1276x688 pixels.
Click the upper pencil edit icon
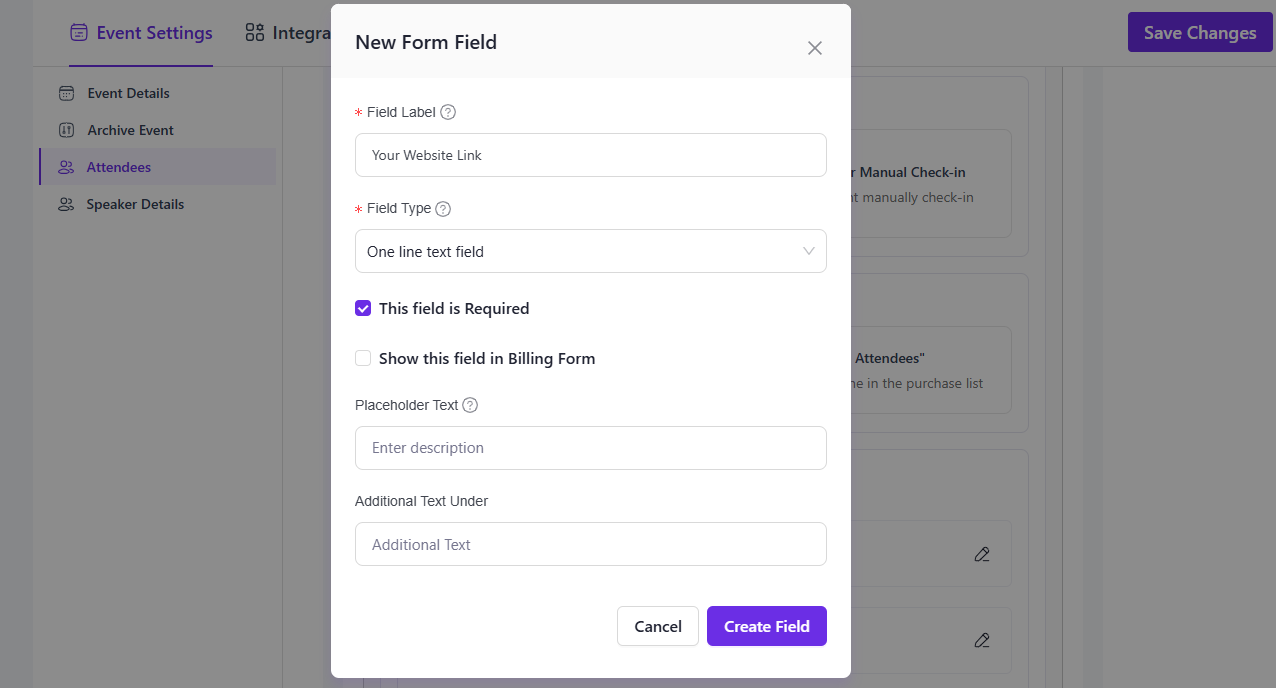tap(982, 554)
